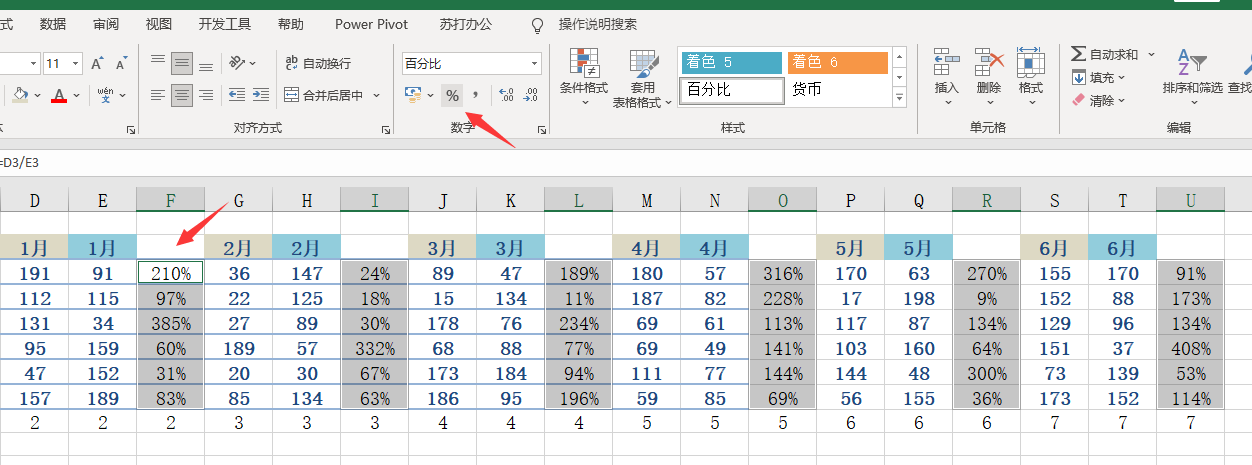The width and height of the screenshot is (1252, 465).
Task: Expand the merge and center dropdown arrow
Action: 377,96
